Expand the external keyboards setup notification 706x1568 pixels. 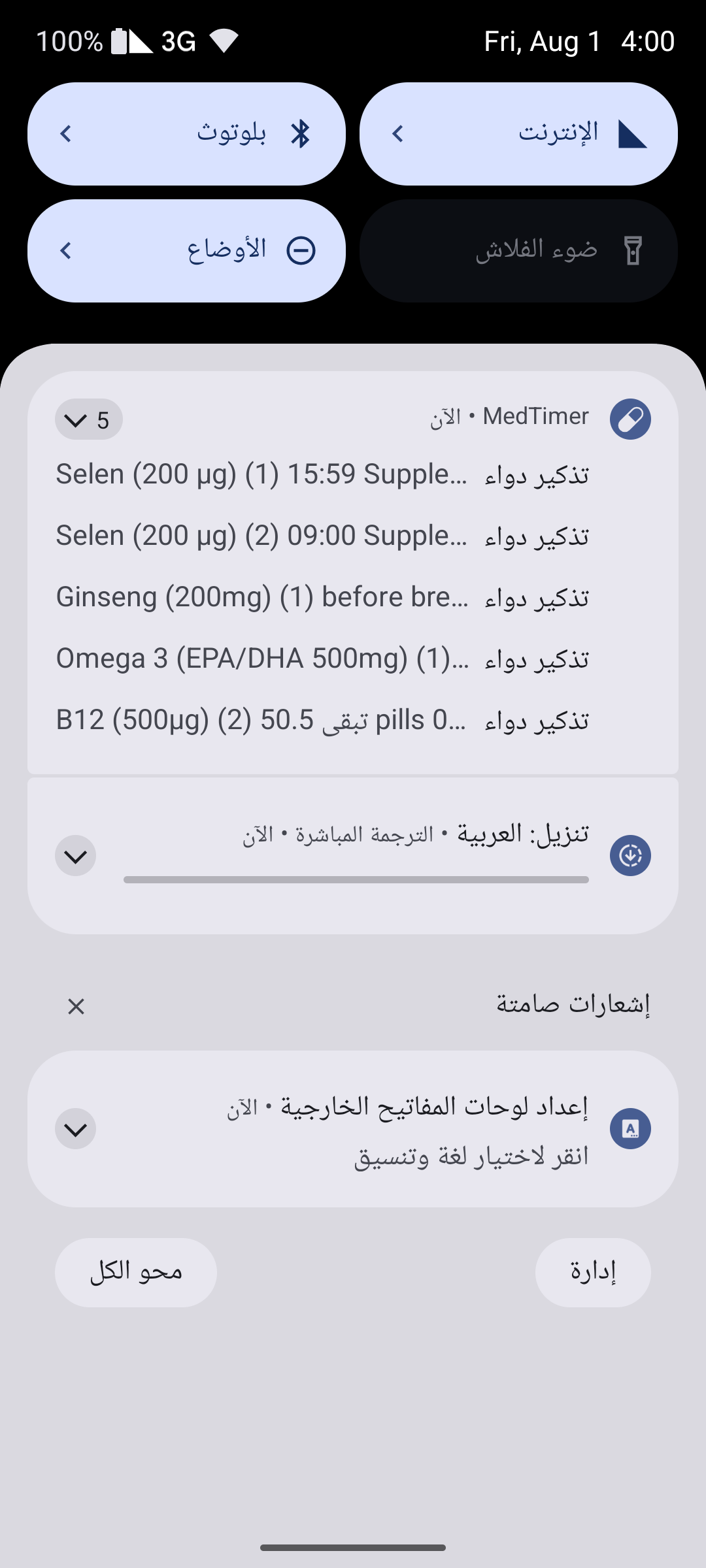(x=76, y=1128)
